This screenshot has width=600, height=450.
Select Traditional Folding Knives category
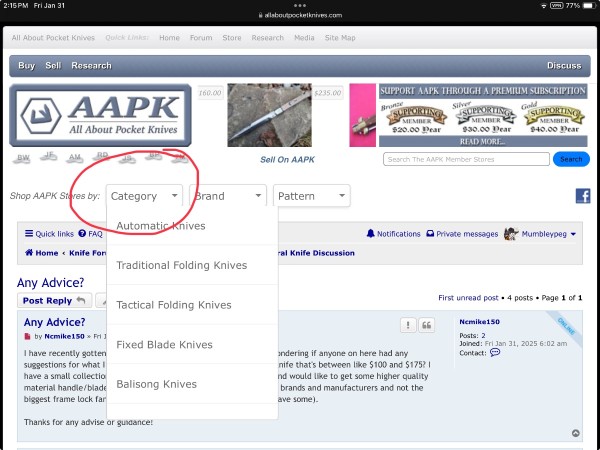(x=192, y=265)
